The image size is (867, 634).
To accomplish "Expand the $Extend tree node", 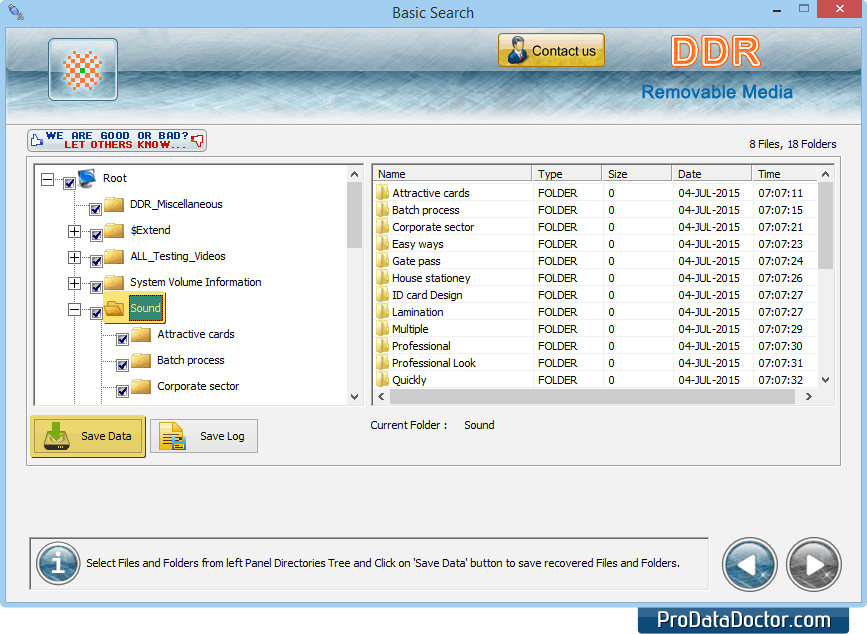I will point(74,231).
